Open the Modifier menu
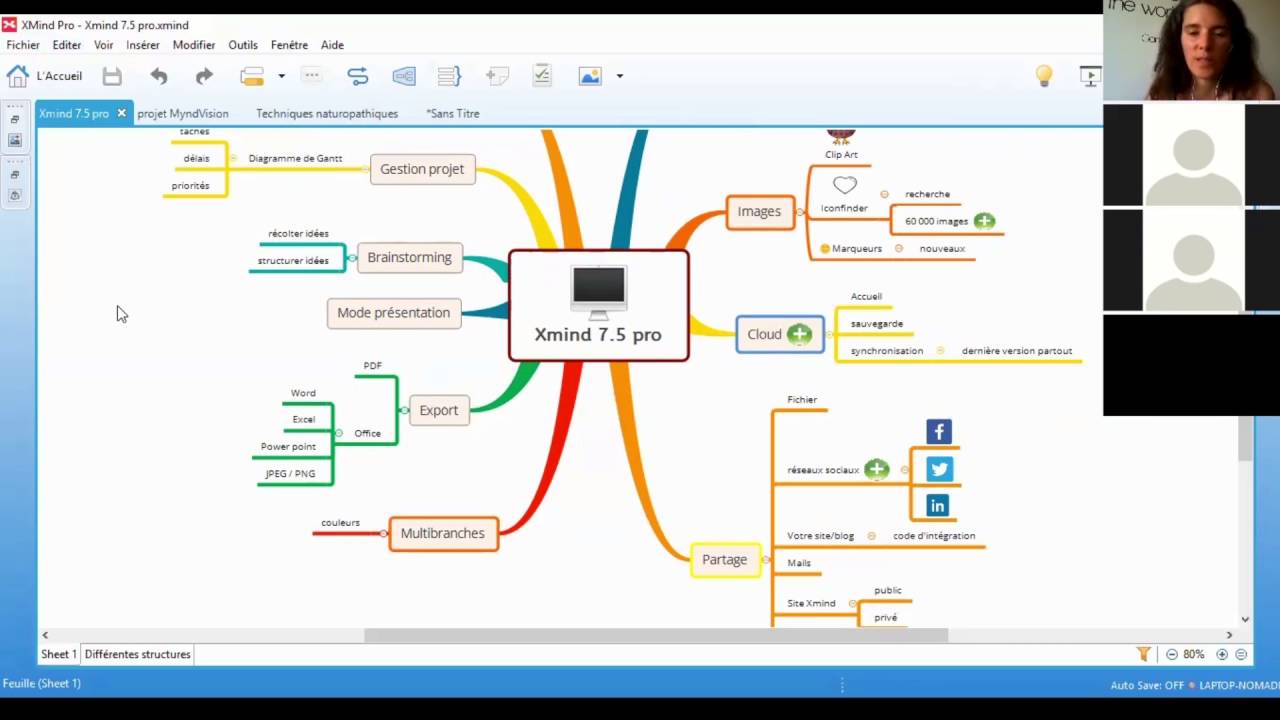Viewport: 1280px width, 720px height. point(194,45)
